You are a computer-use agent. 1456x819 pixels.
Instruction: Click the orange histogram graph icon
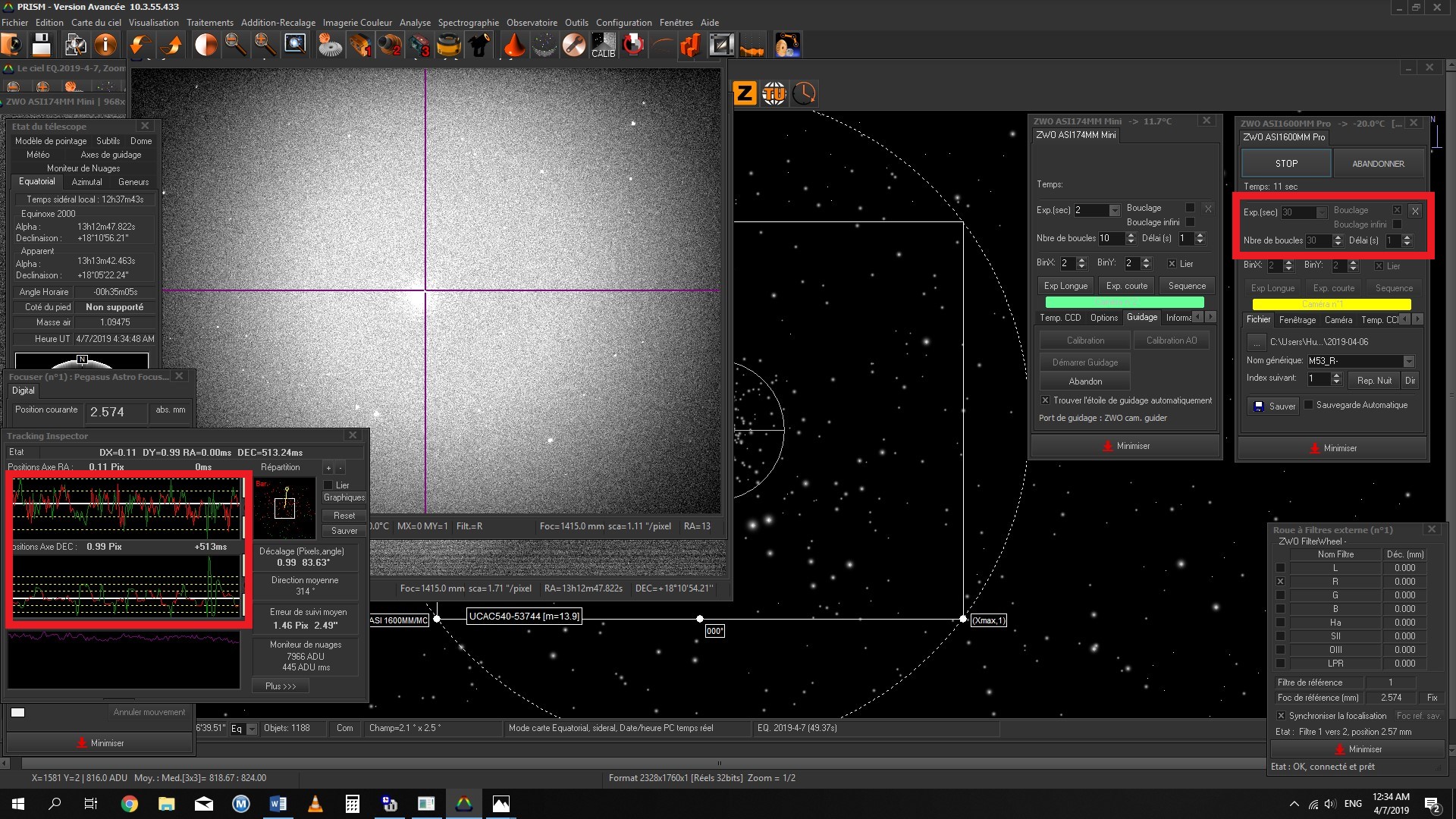pyautogui.click(x=752, y=45)
